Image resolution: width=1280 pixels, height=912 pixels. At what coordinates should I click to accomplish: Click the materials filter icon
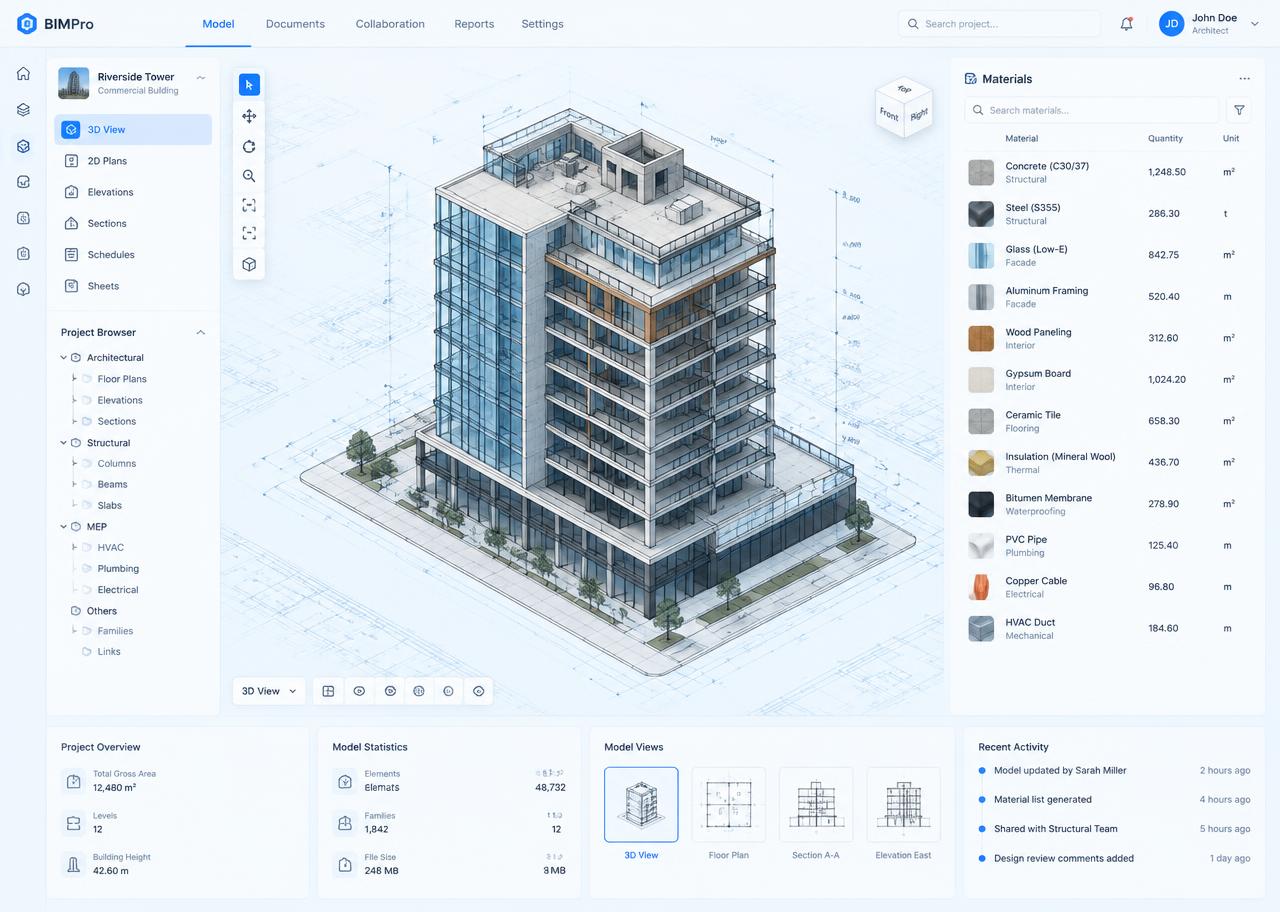coord(1239,110)
